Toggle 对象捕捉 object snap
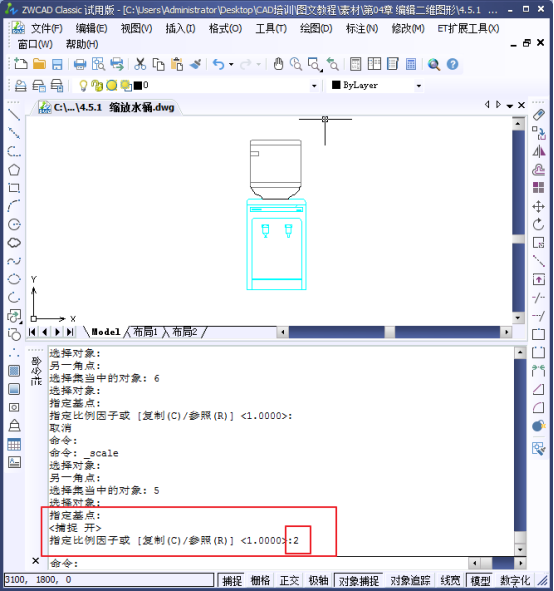This screenshot has width=554, height=591. pyautogui.click(x=359, y=580)
